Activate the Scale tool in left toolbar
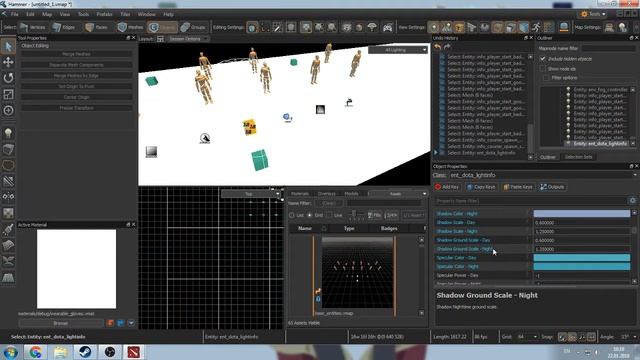This screenshot has width=640, height=360. point(8,94)
